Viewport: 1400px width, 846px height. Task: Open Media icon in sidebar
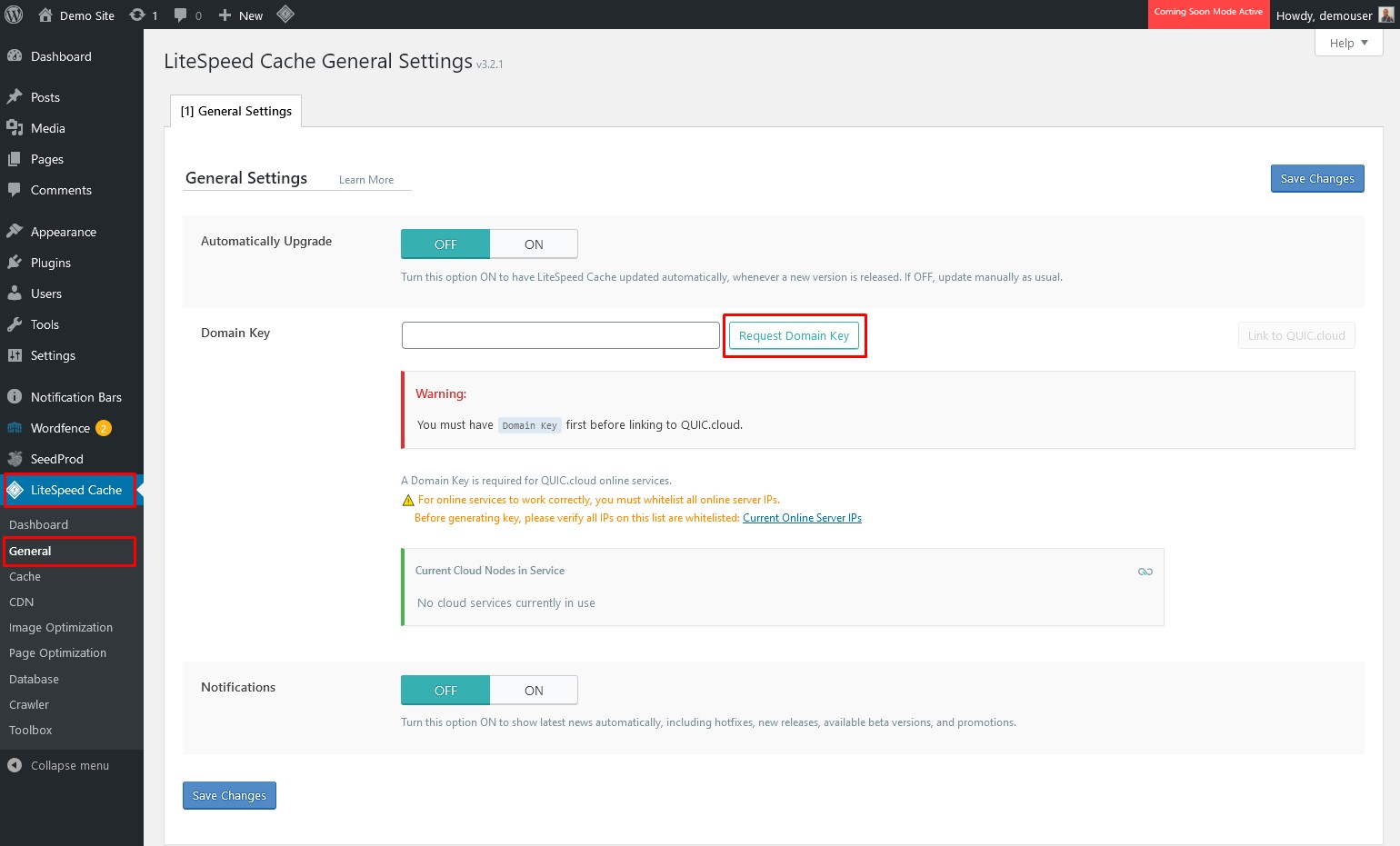(15, 128)
